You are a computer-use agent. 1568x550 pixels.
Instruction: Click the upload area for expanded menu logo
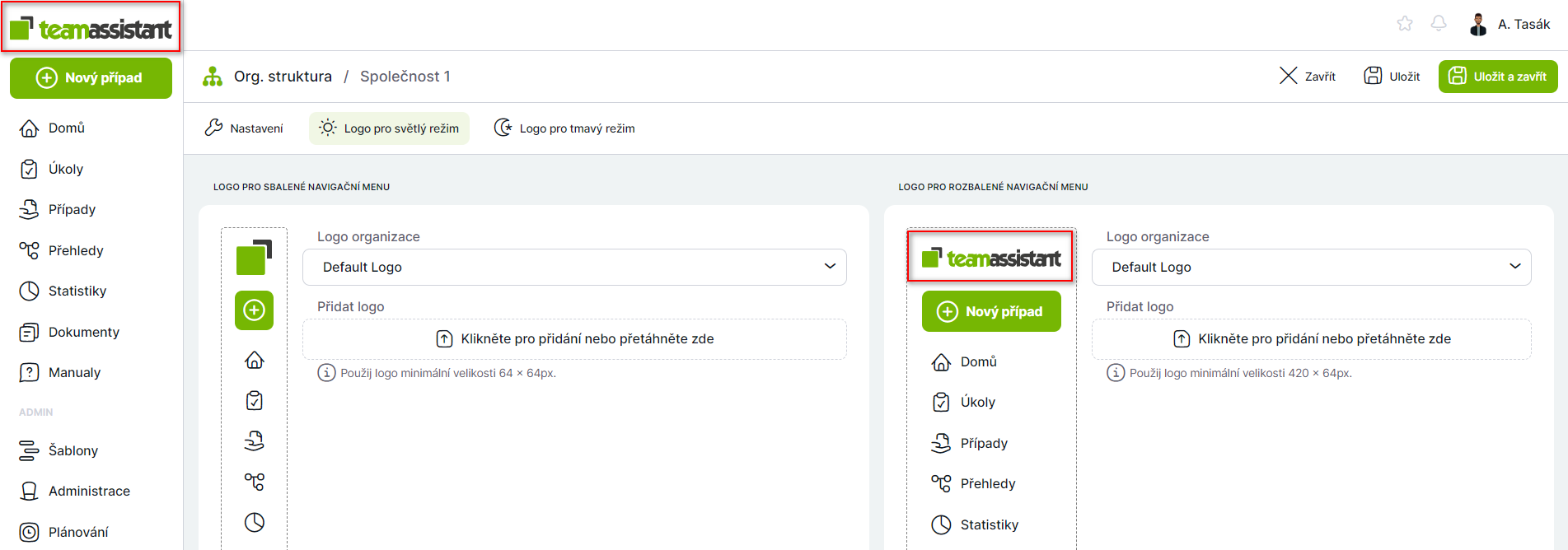[x=1311, y=338]
